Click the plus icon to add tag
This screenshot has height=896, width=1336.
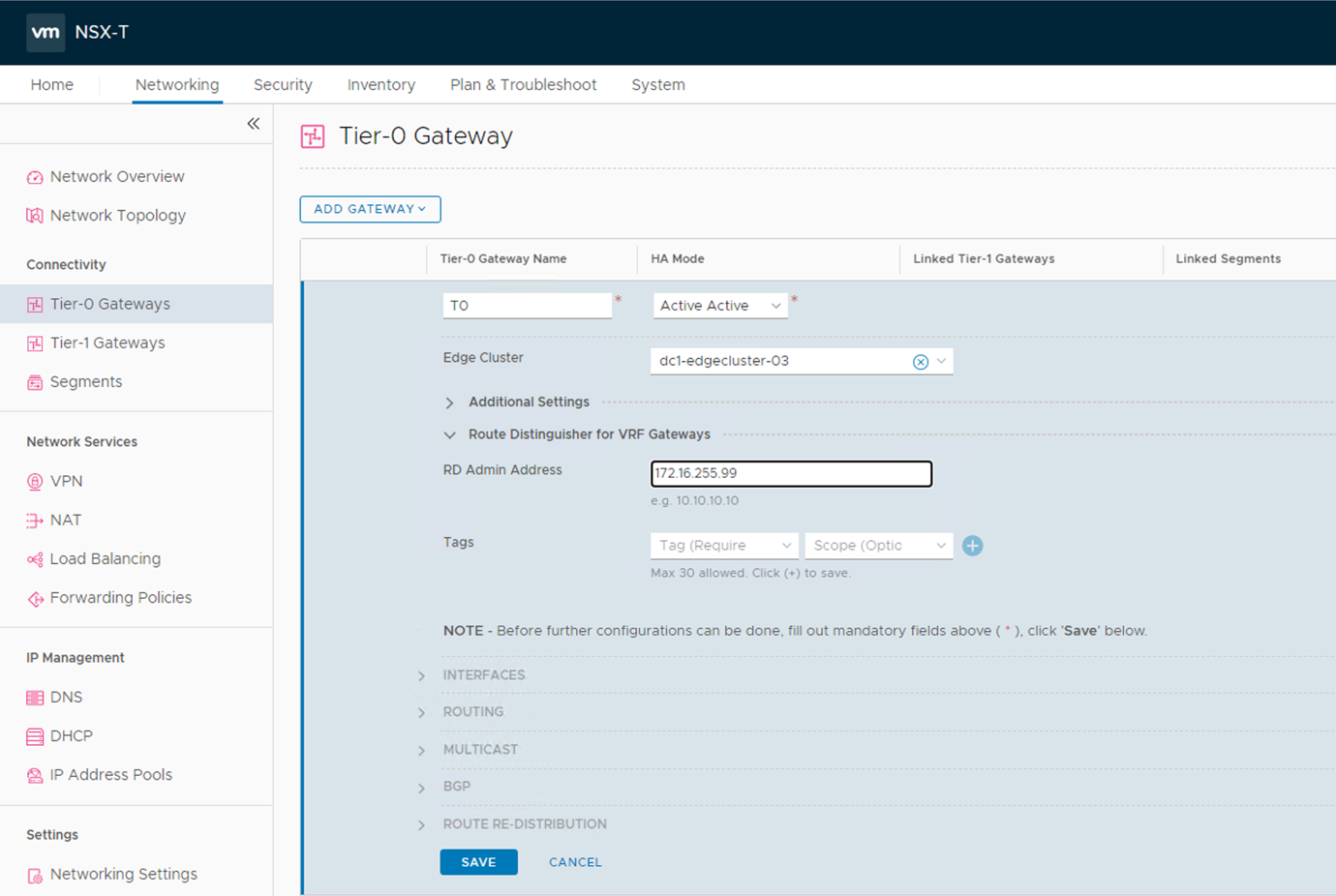coord(972,546)
